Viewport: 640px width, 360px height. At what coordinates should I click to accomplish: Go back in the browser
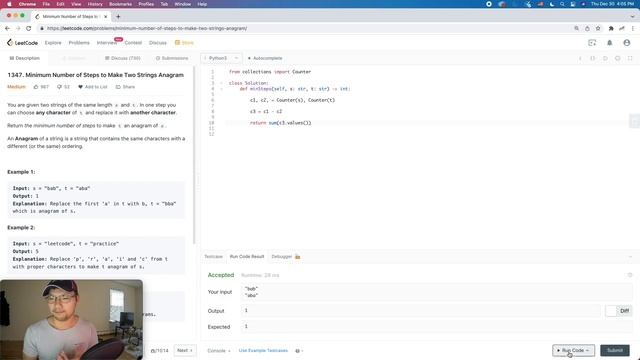click(7, 28)
